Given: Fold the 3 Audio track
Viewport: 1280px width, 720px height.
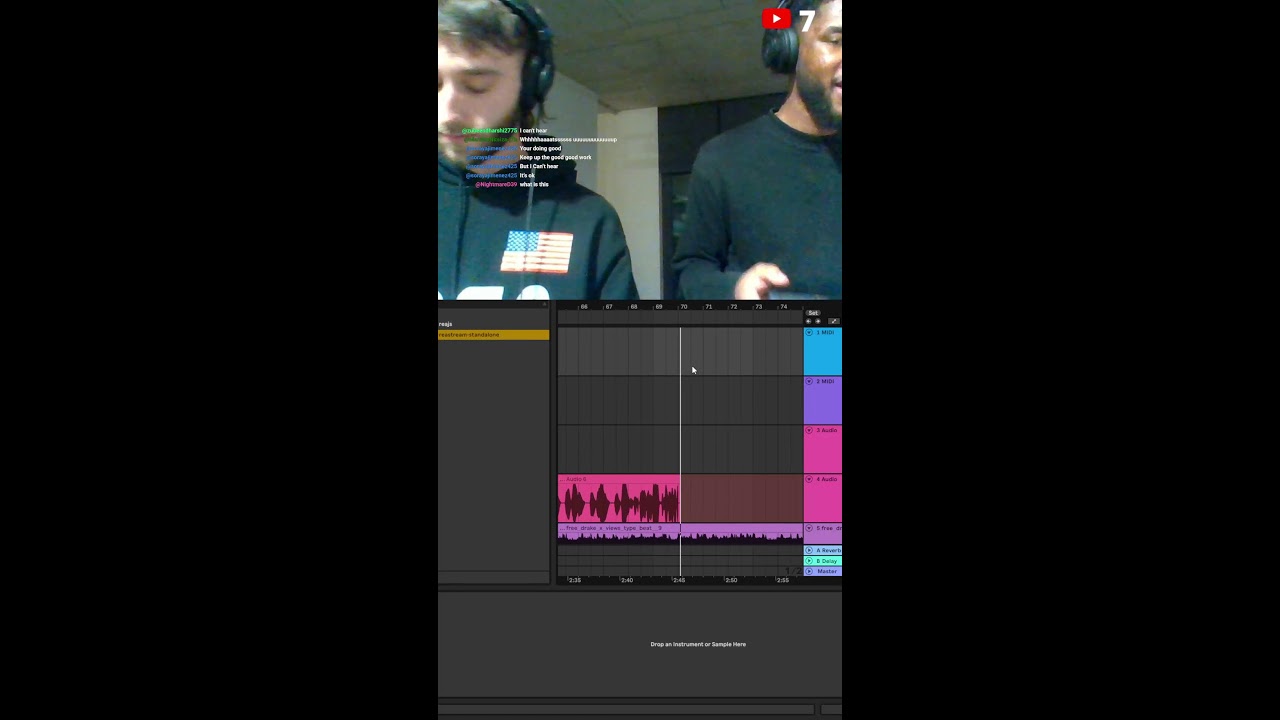Looking at the screenshot, I should 809,430.
